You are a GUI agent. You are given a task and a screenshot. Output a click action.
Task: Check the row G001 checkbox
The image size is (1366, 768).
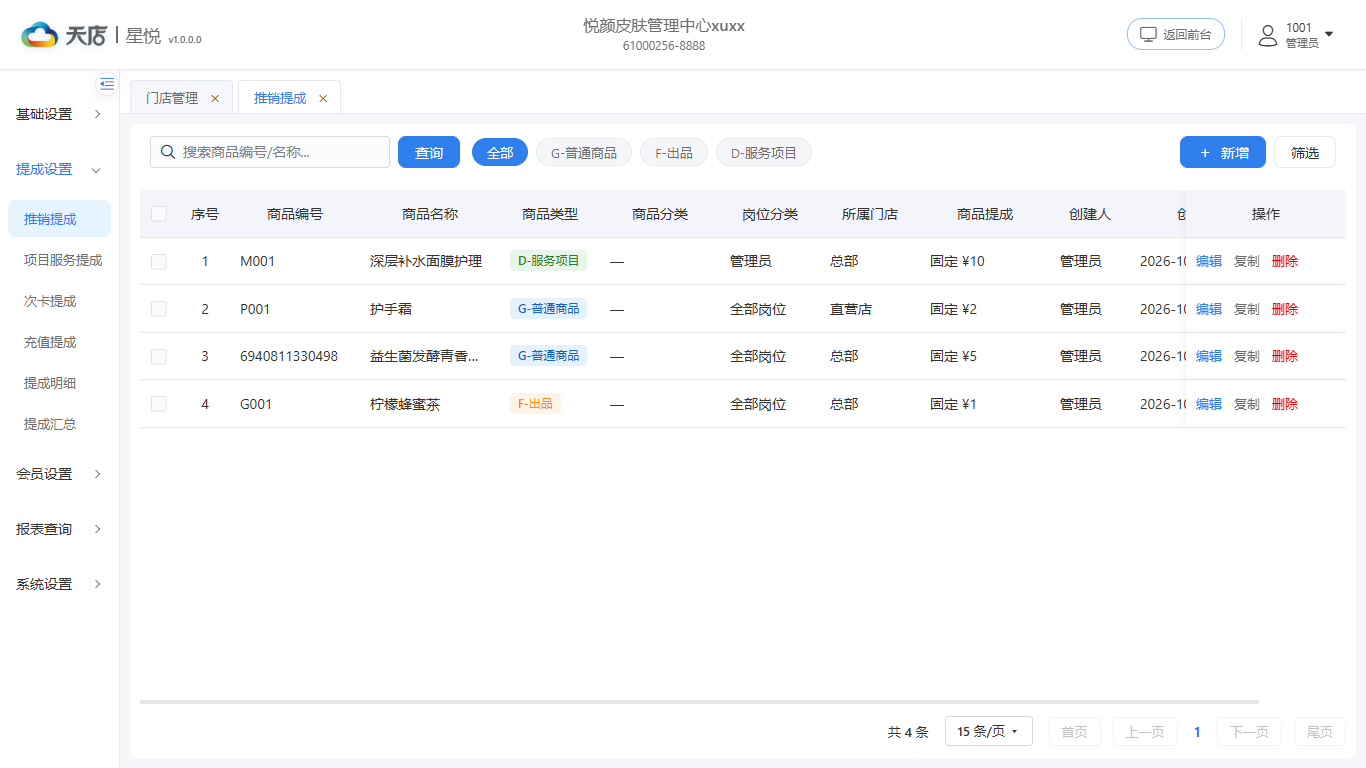click(x=159, y=404)
